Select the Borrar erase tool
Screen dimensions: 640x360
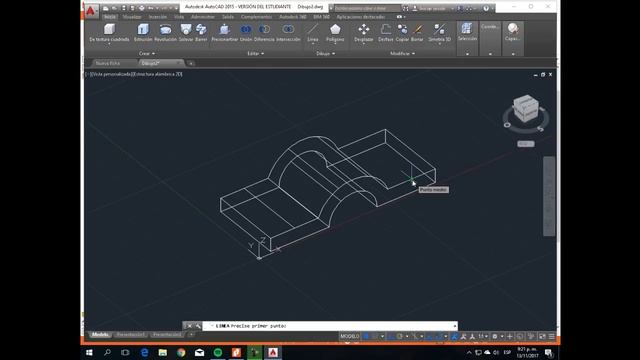417,33
